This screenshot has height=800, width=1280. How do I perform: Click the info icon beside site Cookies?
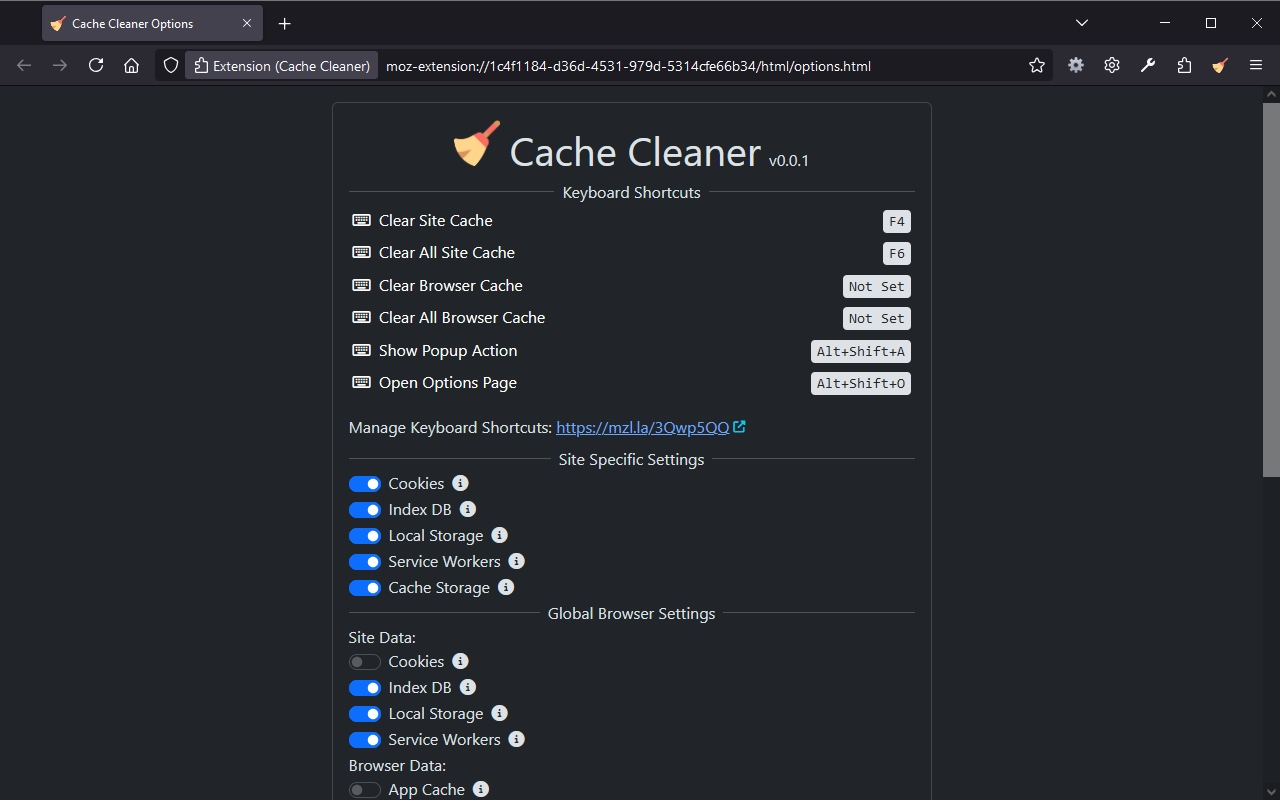(460, 483)
